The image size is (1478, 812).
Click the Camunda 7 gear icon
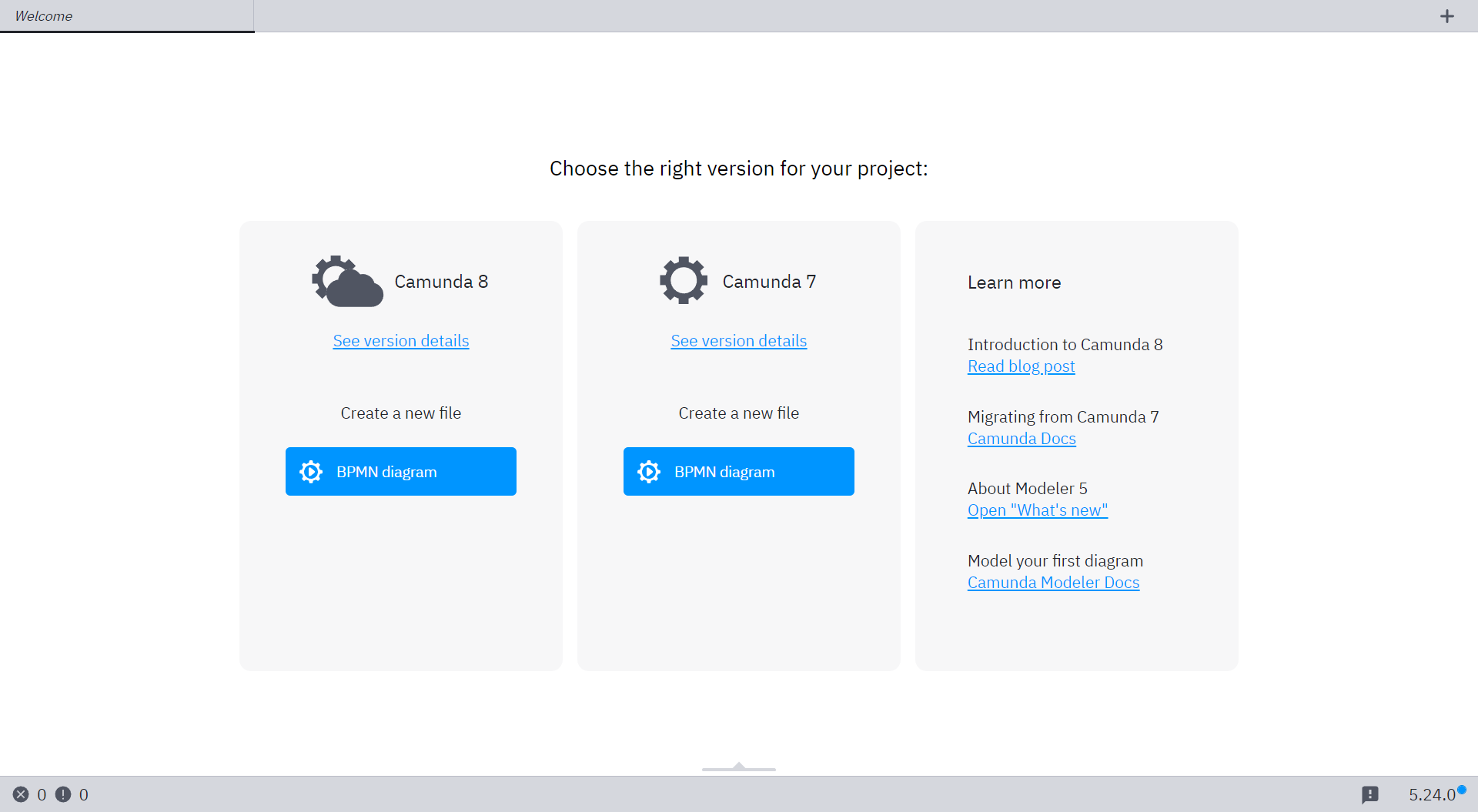pos(683,281)
